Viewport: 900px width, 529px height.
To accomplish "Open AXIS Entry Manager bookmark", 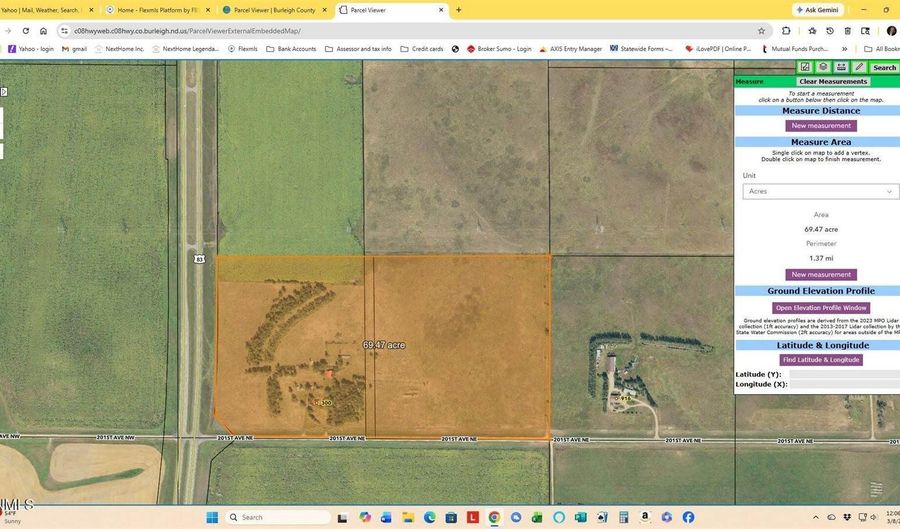I will click(x=570, y=49).
